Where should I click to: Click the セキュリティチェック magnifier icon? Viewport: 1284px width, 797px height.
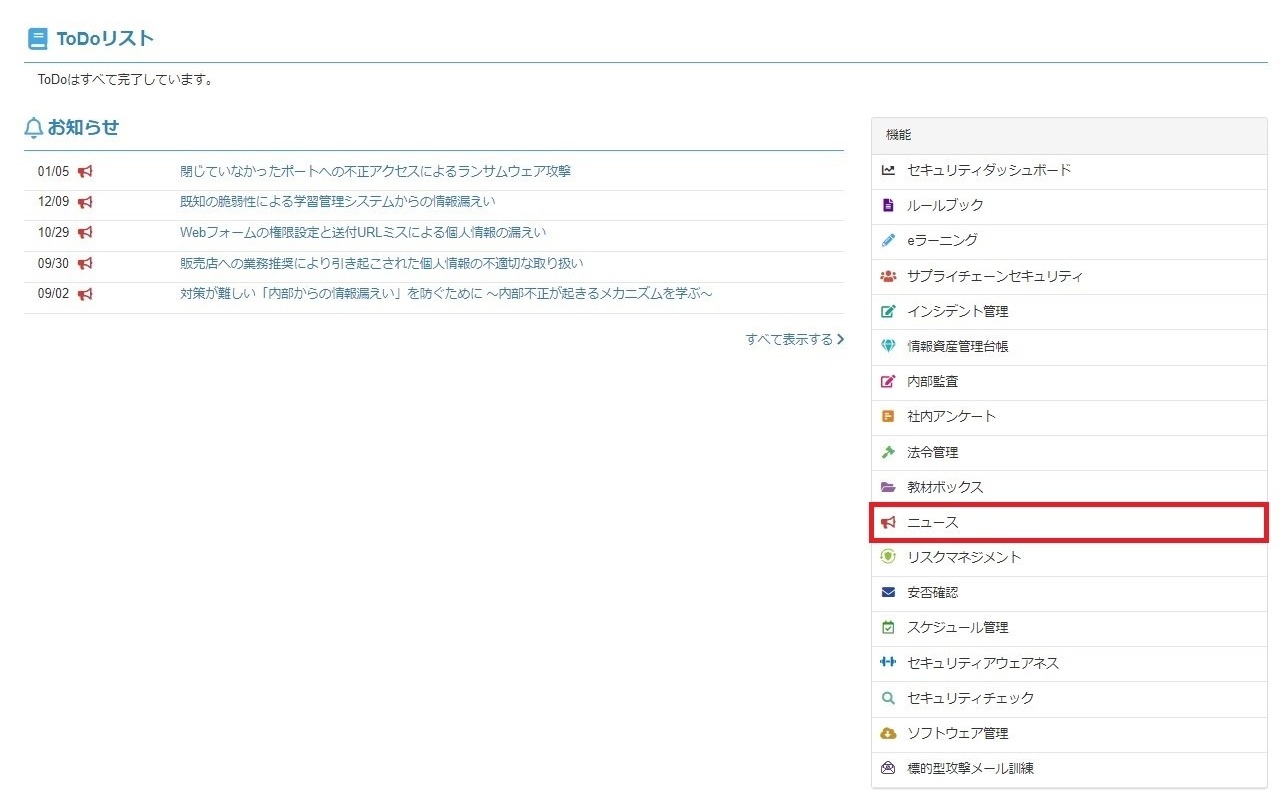point(888,698)
